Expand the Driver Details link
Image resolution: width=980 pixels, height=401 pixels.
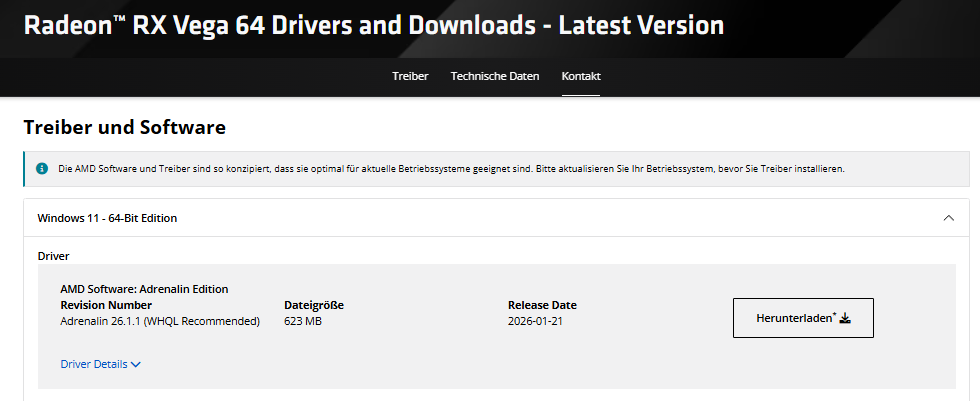pos(101,364)
